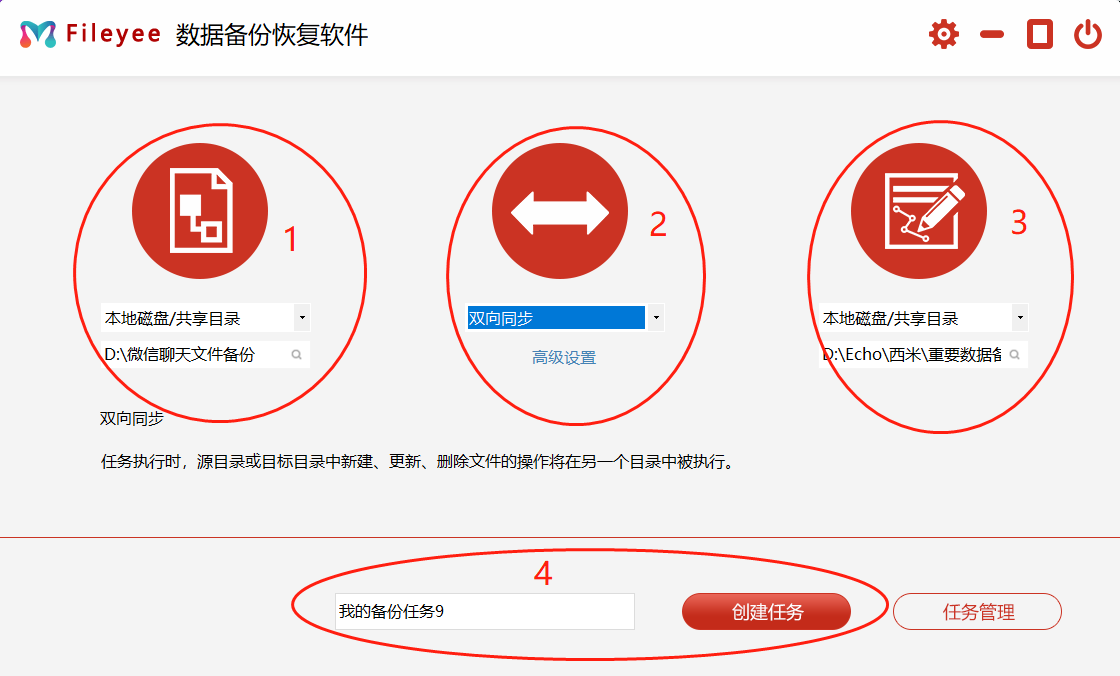Browse source path using its magnifier icon

(x=297, y=354)
